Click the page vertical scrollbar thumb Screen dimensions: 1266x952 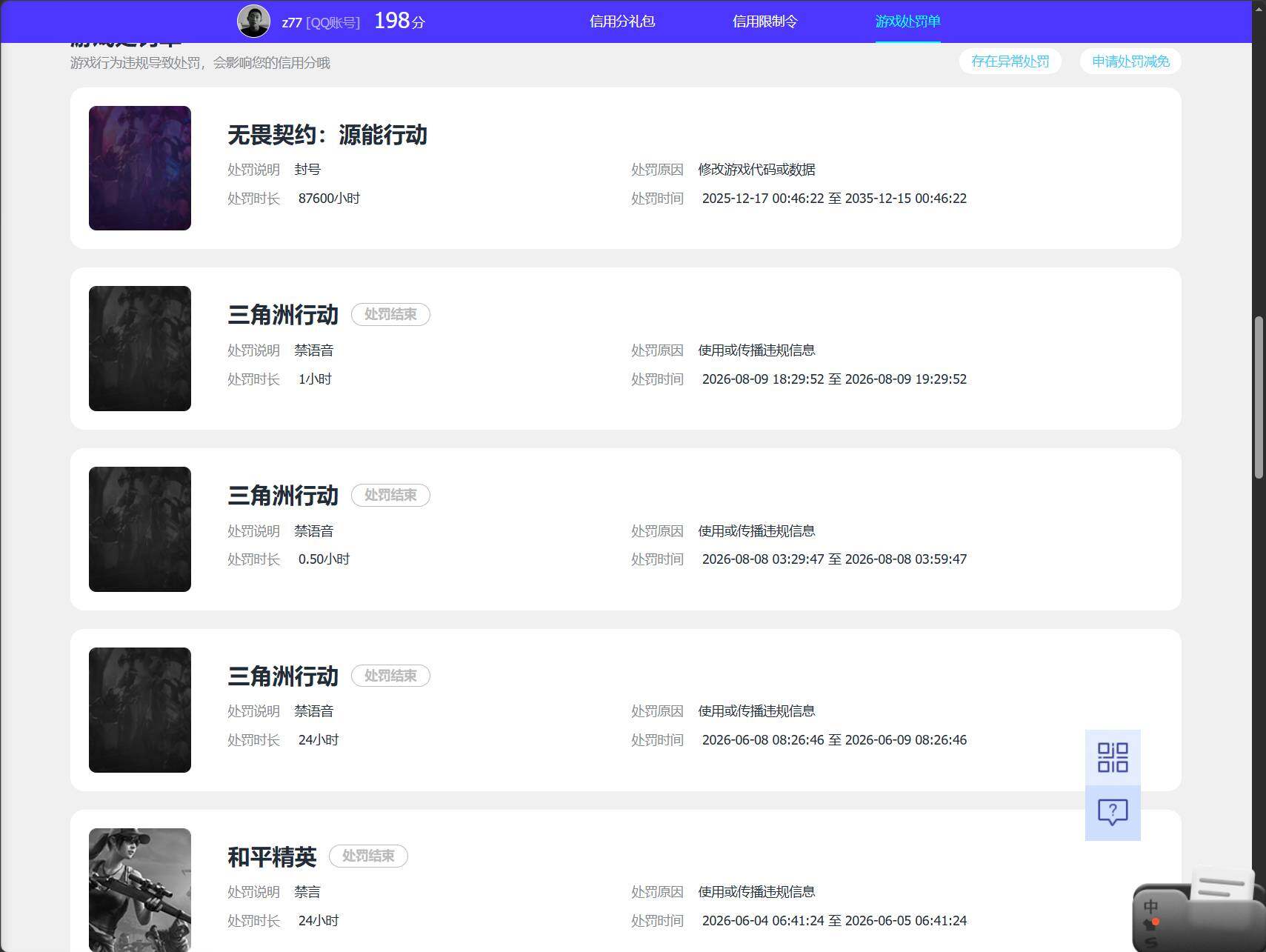coord(1259,398)
